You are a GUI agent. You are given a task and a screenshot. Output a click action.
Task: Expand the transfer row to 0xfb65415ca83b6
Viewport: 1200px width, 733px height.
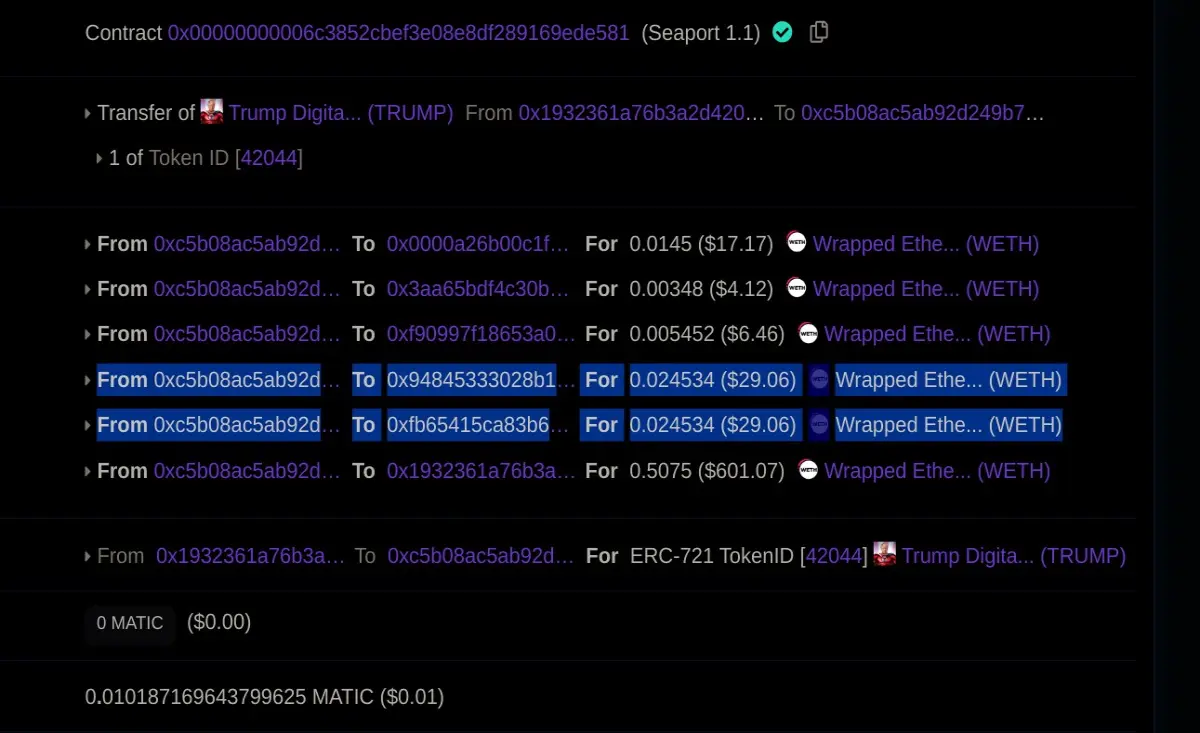coord(88,426)
